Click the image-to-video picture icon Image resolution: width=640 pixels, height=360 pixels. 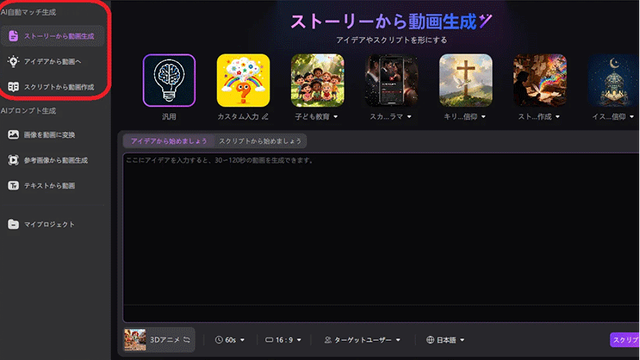[13, 135]
